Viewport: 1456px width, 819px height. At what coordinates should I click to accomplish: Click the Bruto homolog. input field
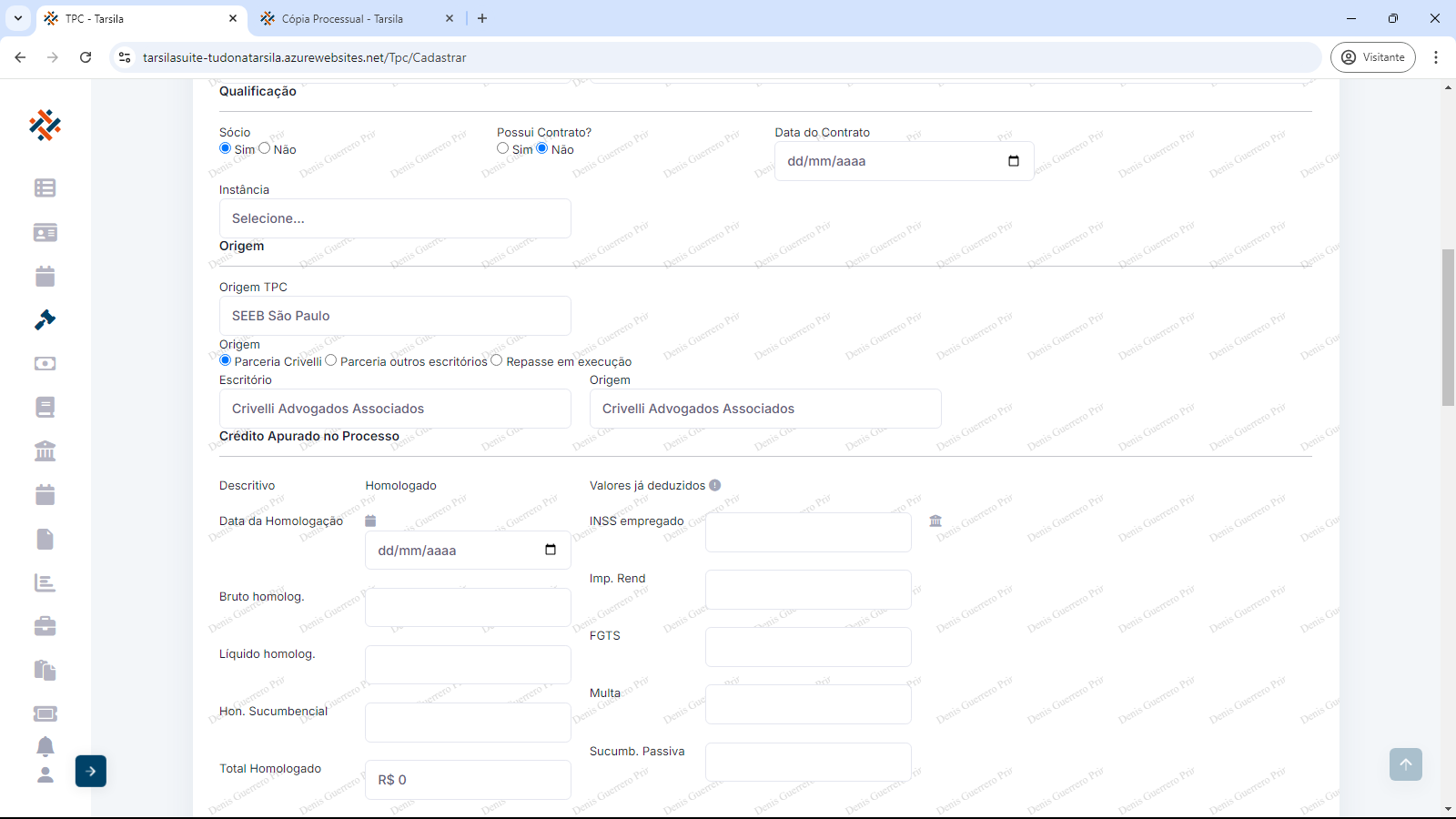pos(468,607)
